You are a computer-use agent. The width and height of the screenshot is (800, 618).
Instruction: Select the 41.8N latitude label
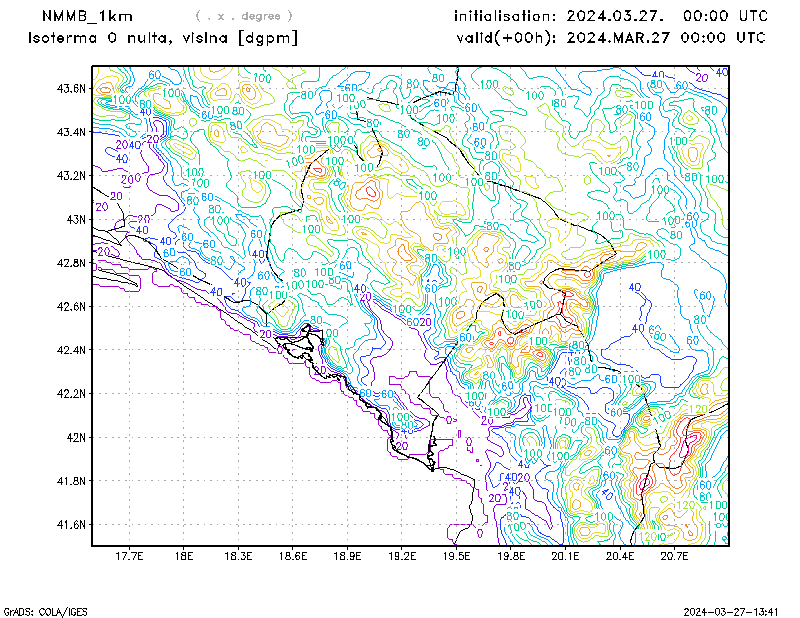tap(71, 481)
